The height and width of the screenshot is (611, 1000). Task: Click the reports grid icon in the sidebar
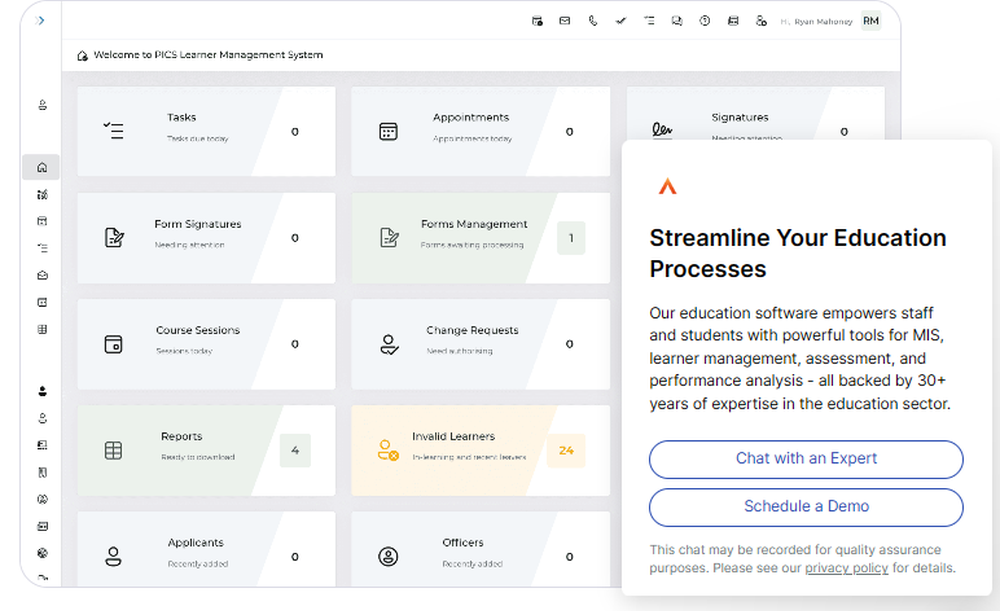click(x=41, y=329)
